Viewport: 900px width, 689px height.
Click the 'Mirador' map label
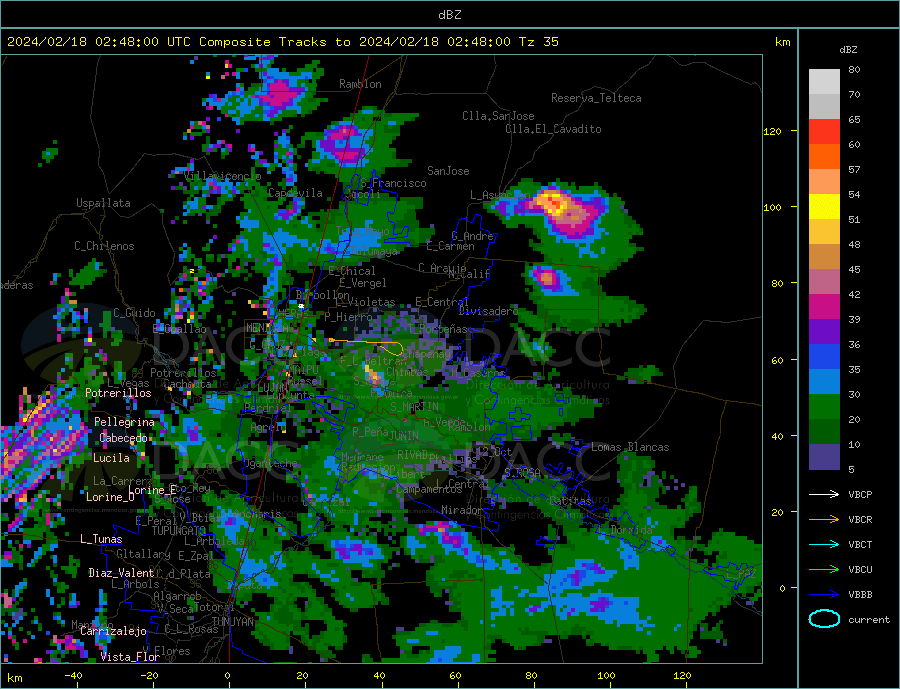(462, 510)
